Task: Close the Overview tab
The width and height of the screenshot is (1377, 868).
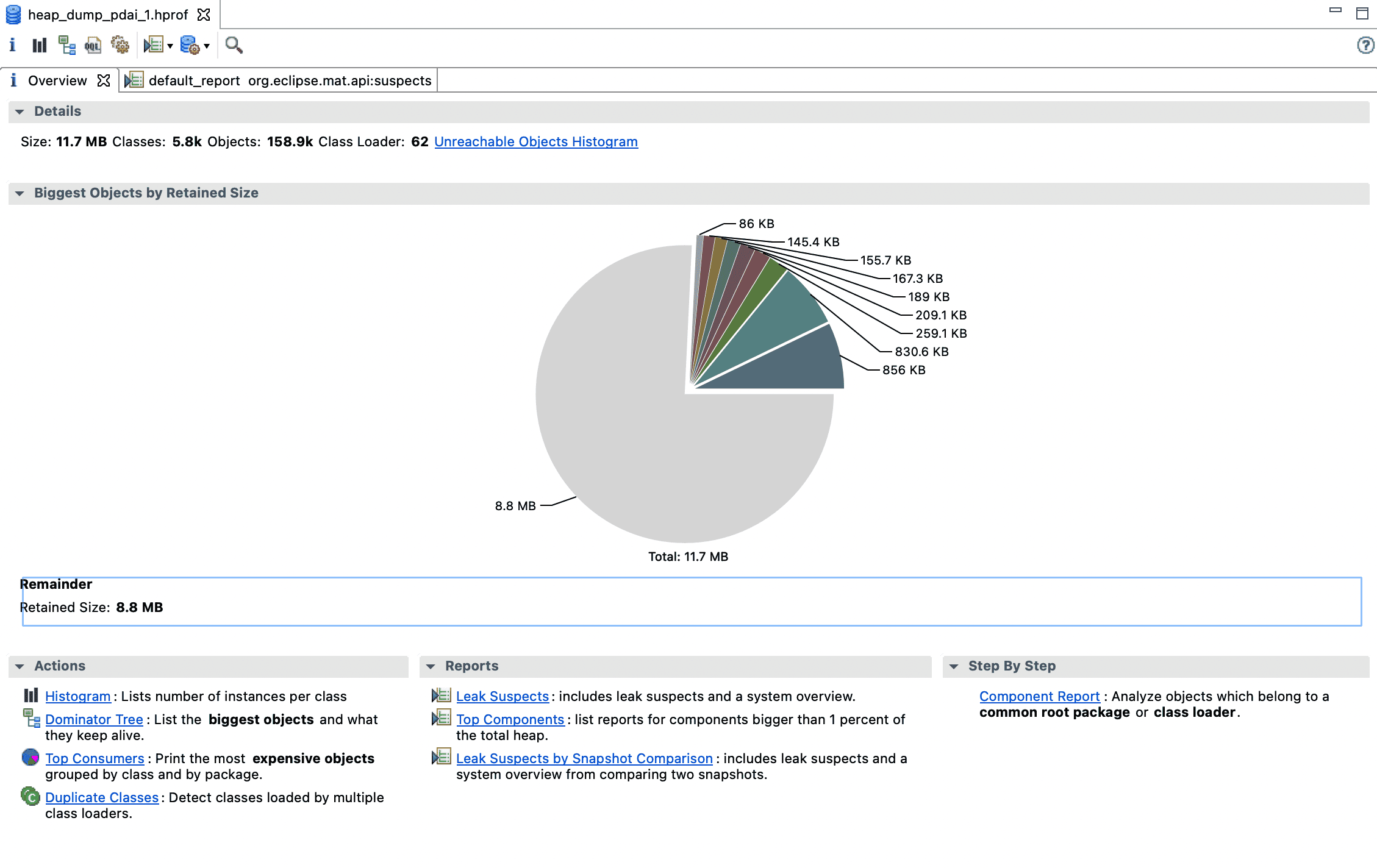Action: [104, 80]
